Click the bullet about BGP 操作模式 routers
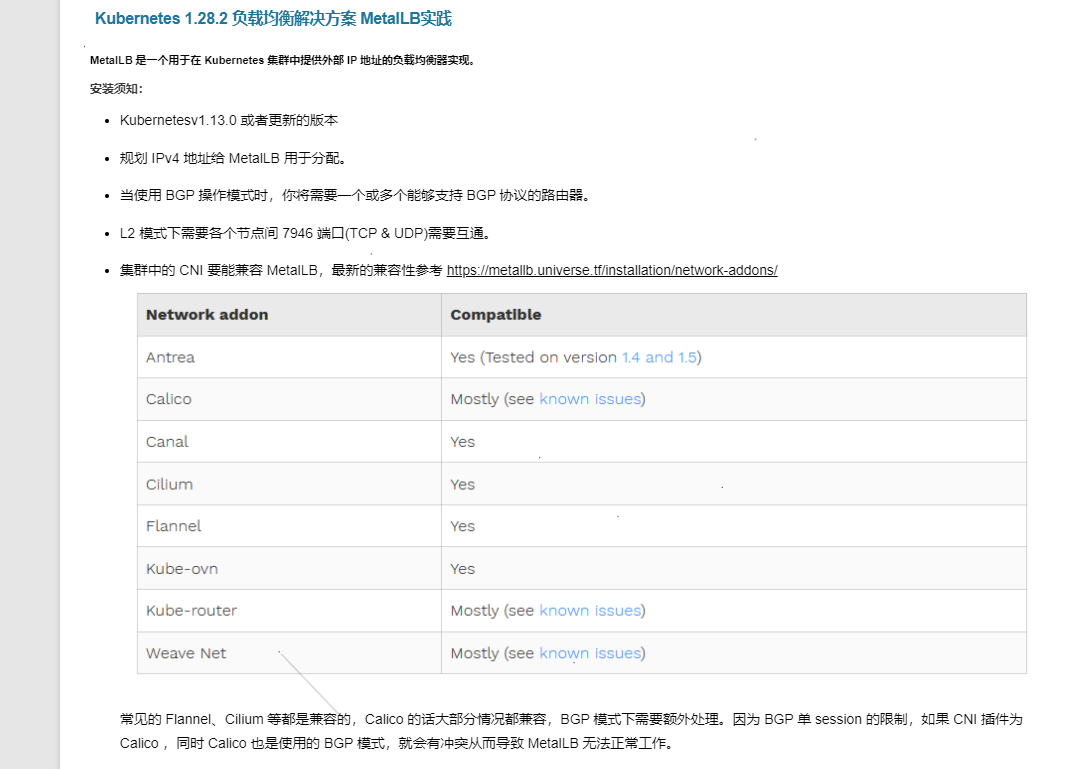 point(355,196)
